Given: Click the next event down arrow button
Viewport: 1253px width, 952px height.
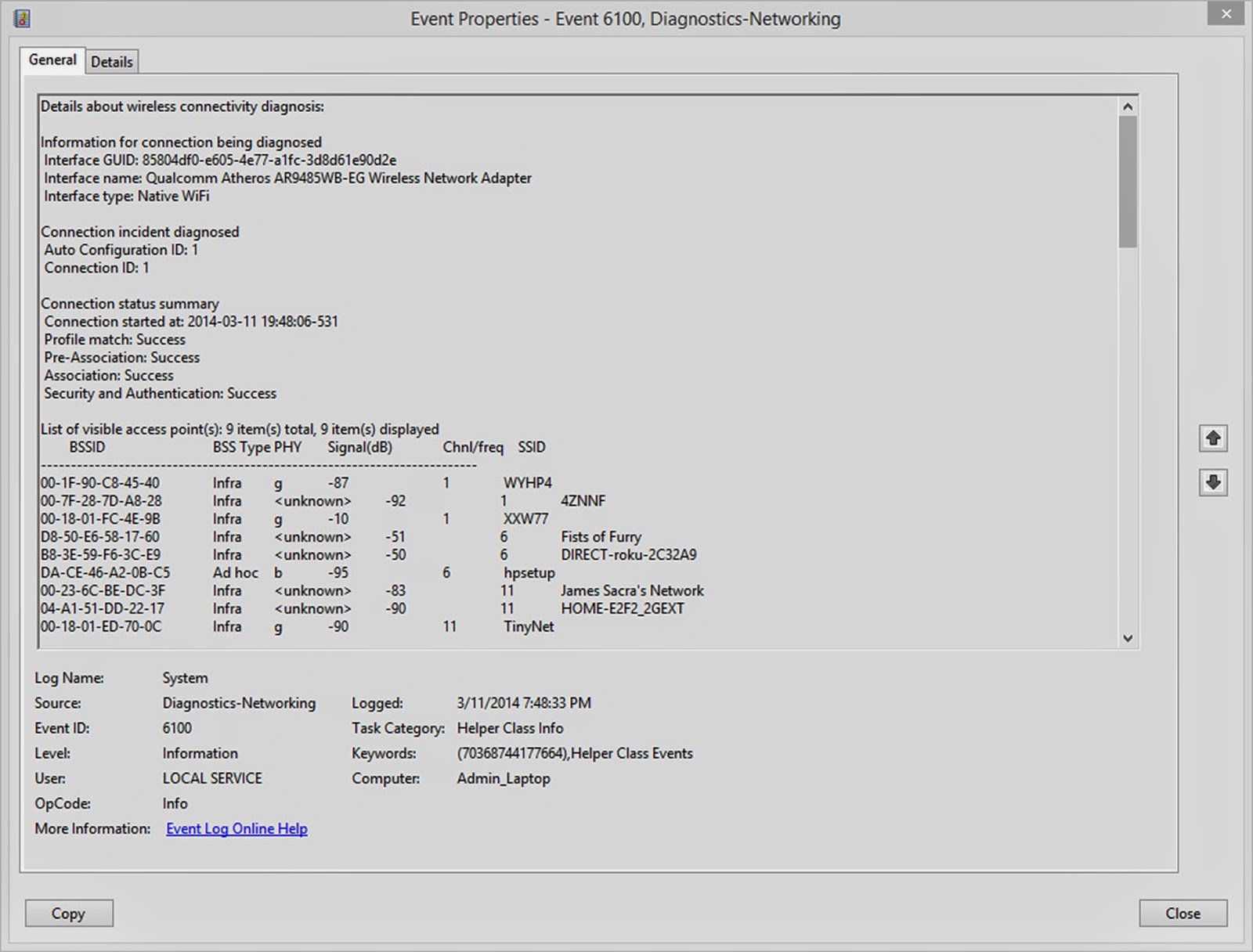Looking at the screenshot, I should (x=1213, y=482).
